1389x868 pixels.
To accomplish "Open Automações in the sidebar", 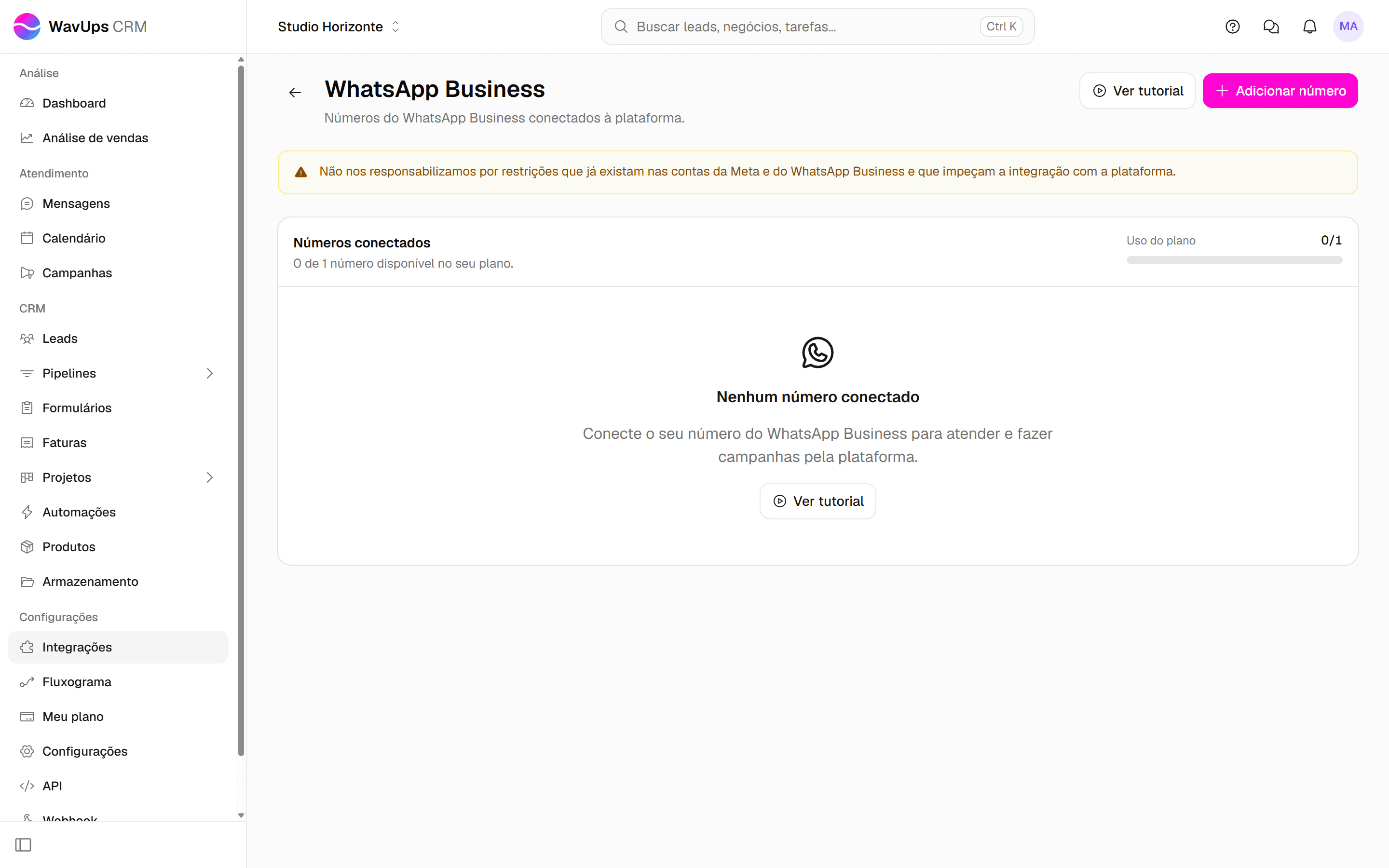I will (x=118, y=512).
